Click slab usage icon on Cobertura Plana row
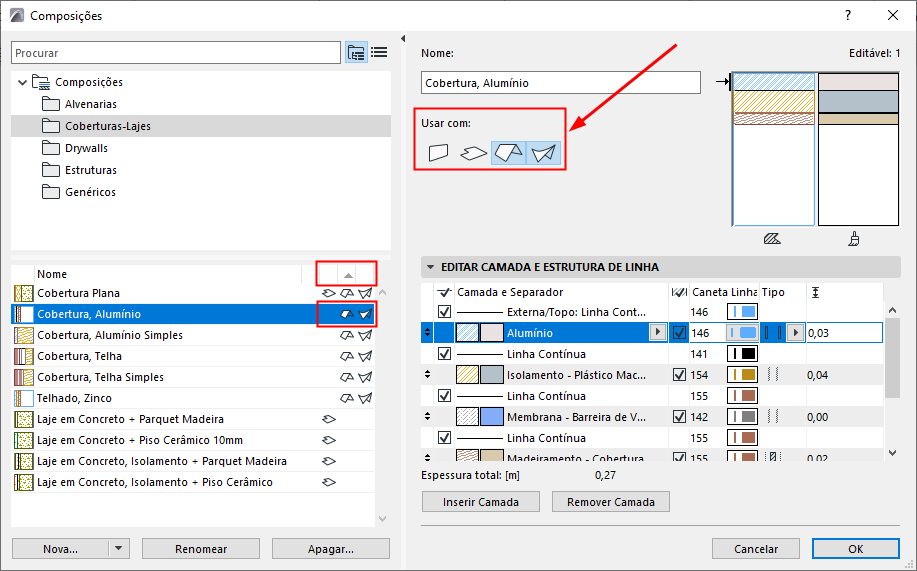 [x=329, y=293]
